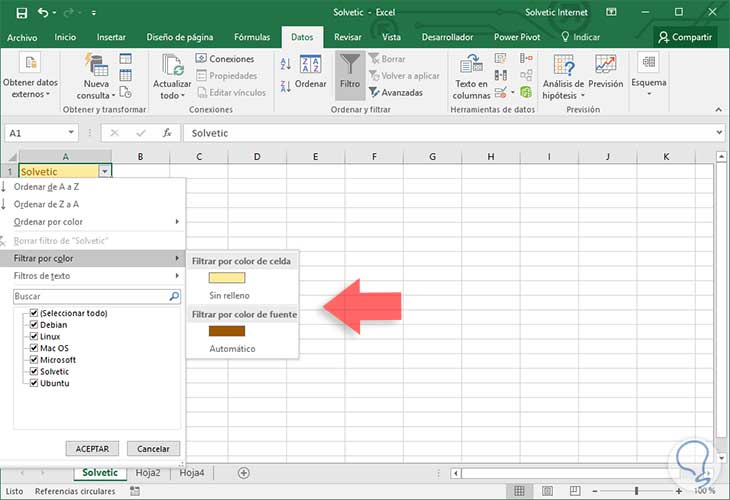The width and height of the screenshot is (730, 500).
Task: Switch to sheet Hoja2
Action: 148,473
